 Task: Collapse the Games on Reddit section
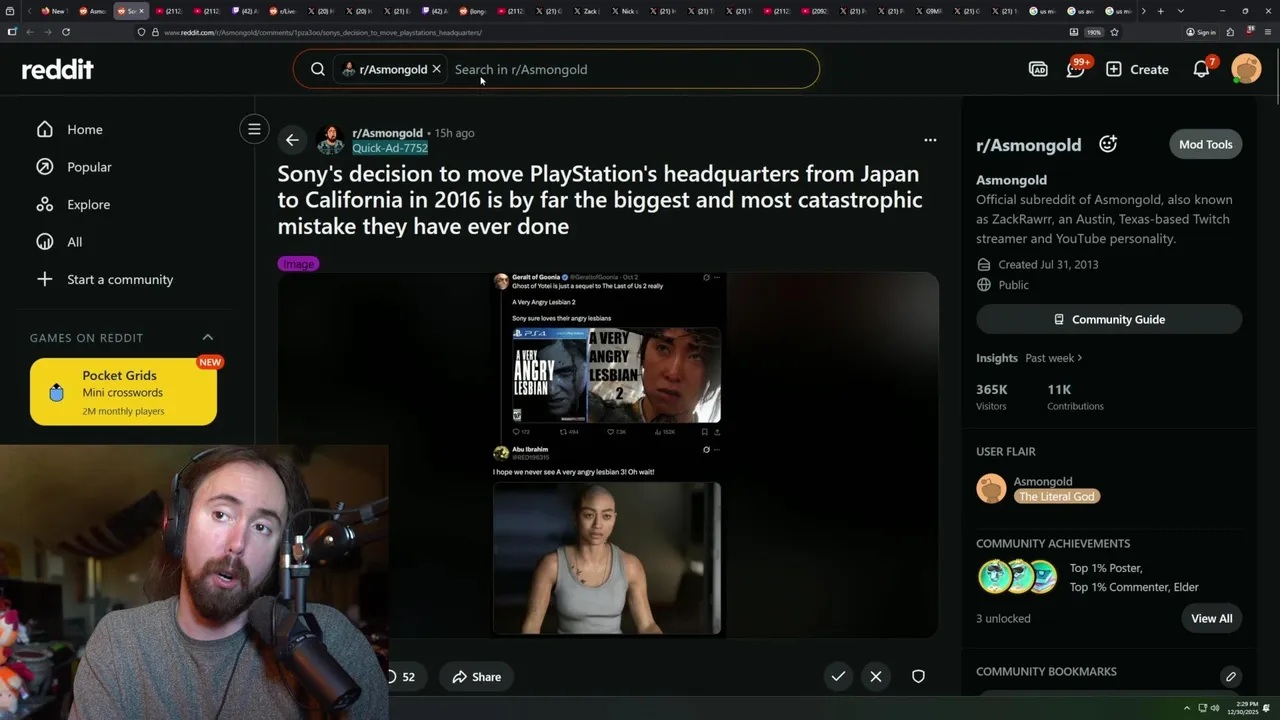pyautogui.click(x=208, y=337)
